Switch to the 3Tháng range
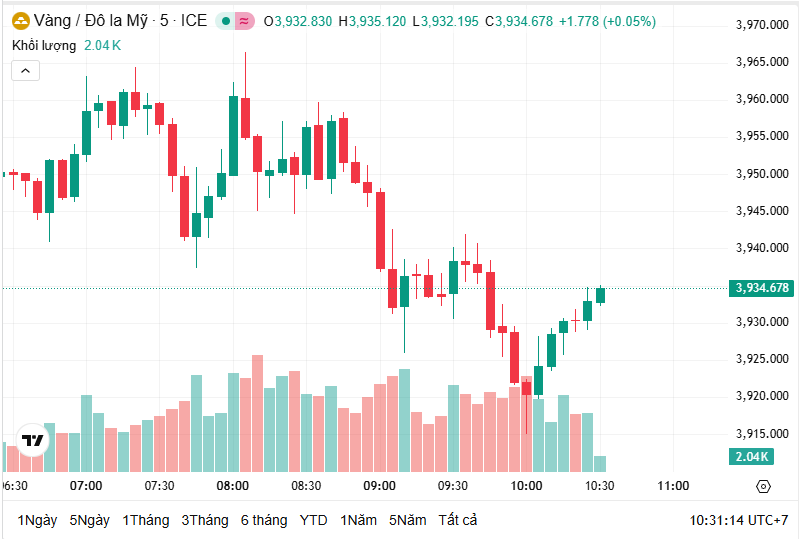Image resolution: width=799 pixels, height=539 pixels. click(205, 520)
